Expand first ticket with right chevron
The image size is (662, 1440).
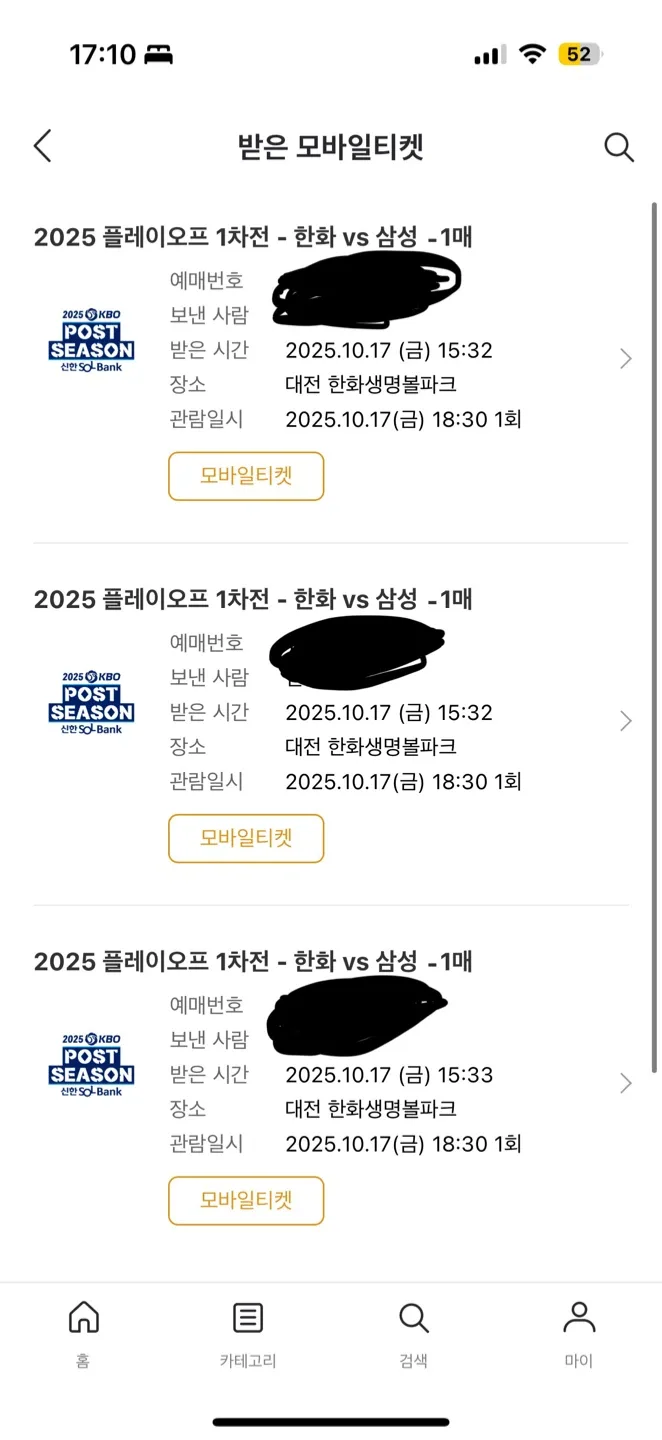point(626,359)
